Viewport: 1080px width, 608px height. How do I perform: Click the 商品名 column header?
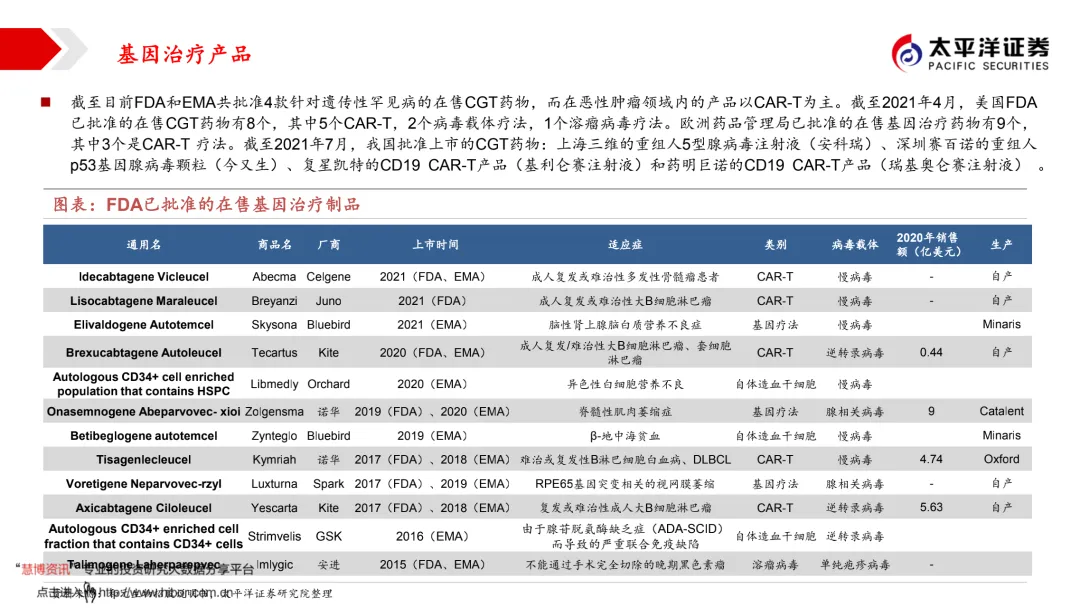[x=274, y=244]
